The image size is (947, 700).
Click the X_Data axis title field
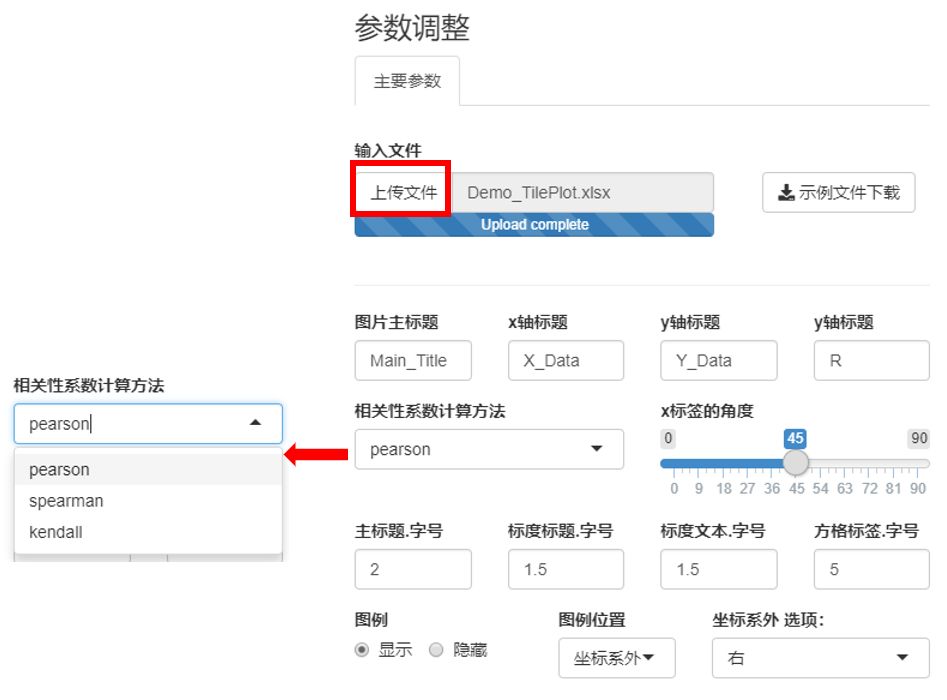tap(566, 360)
